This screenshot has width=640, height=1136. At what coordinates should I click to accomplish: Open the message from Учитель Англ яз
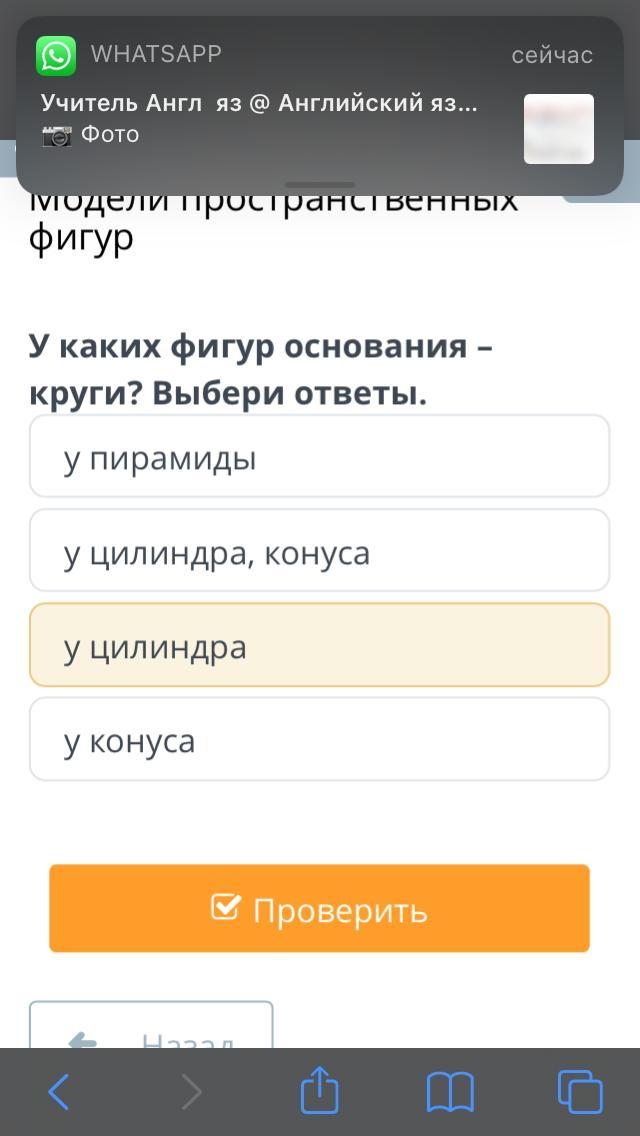click(259, 103)
